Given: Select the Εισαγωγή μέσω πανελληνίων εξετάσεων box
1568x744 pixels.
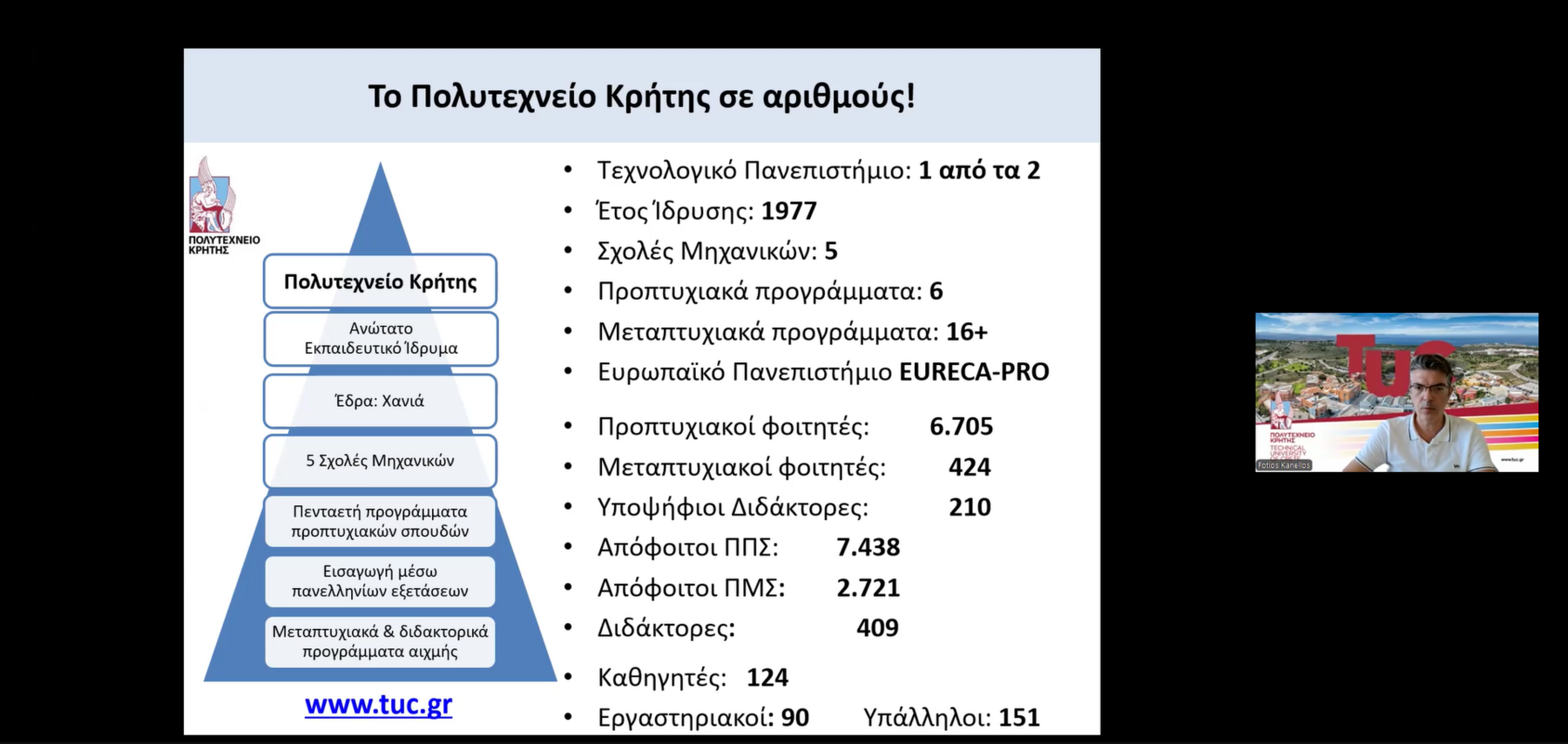Looking at the screenshot, I should click(380, 581).
